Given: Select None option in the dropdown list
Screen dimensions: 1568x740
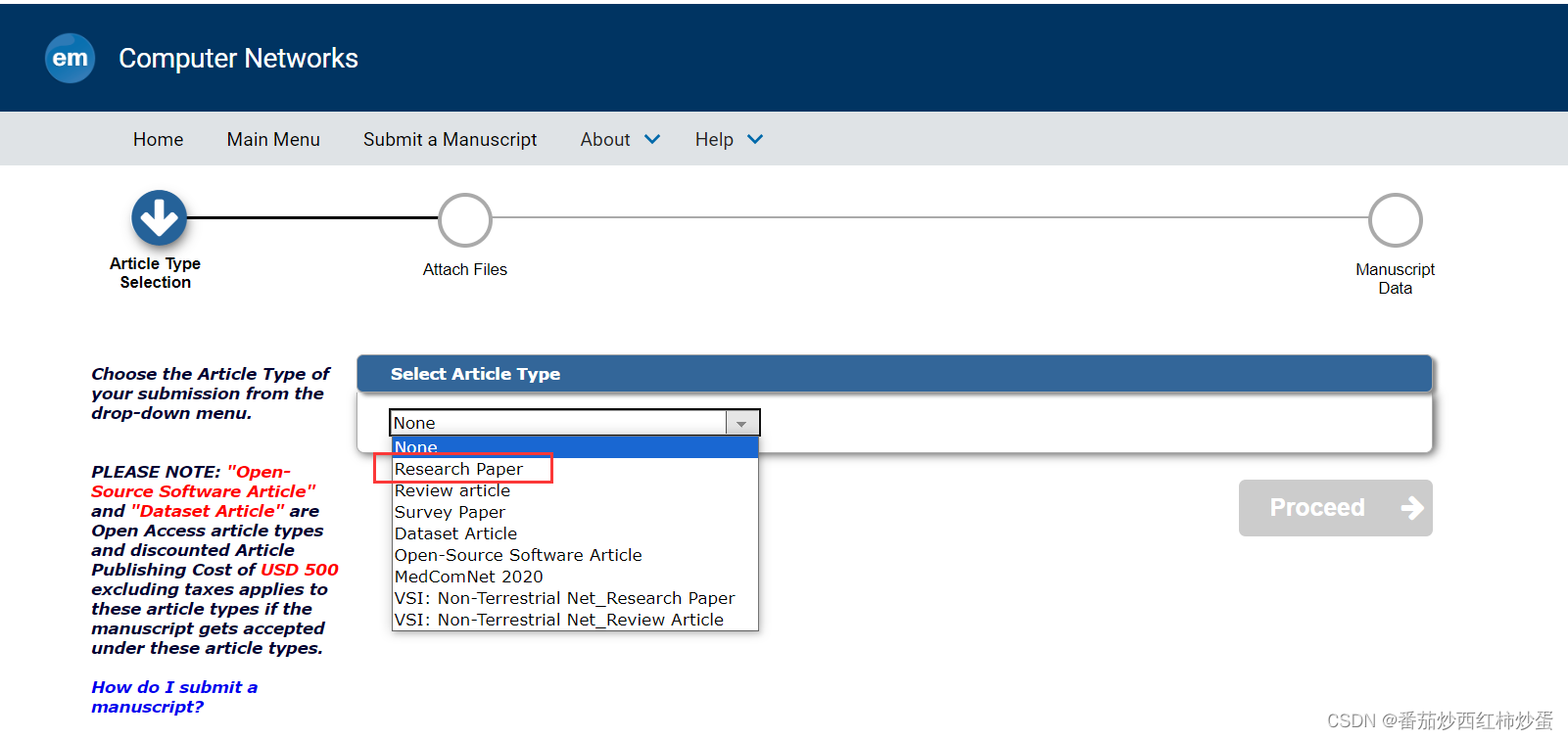Looking at the screenshot, I should (575, 447).
